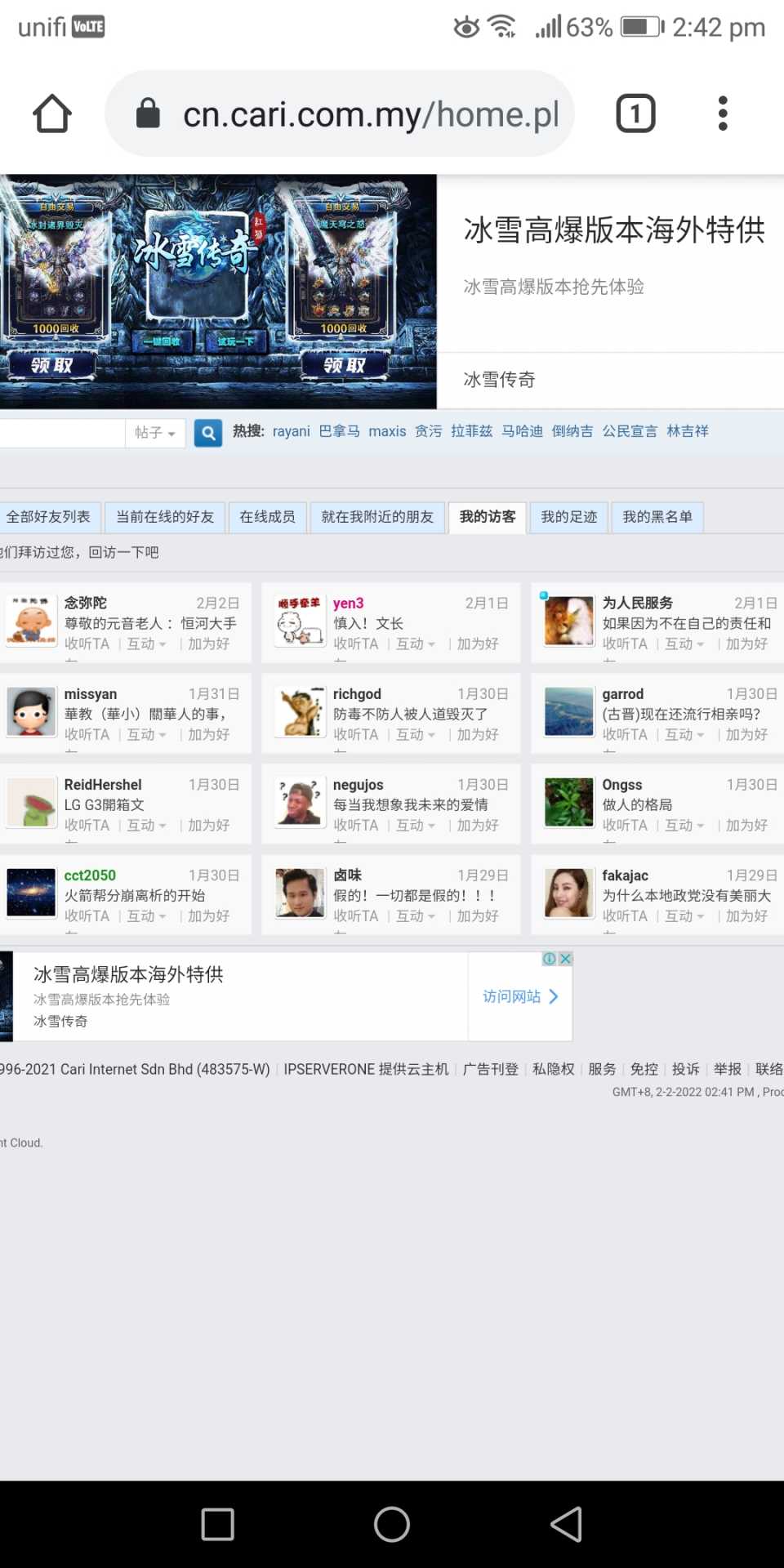Screen dimensions: 784x1568
Task: Click 加为好友 for ReidHershel
Action: click(208, 825)
